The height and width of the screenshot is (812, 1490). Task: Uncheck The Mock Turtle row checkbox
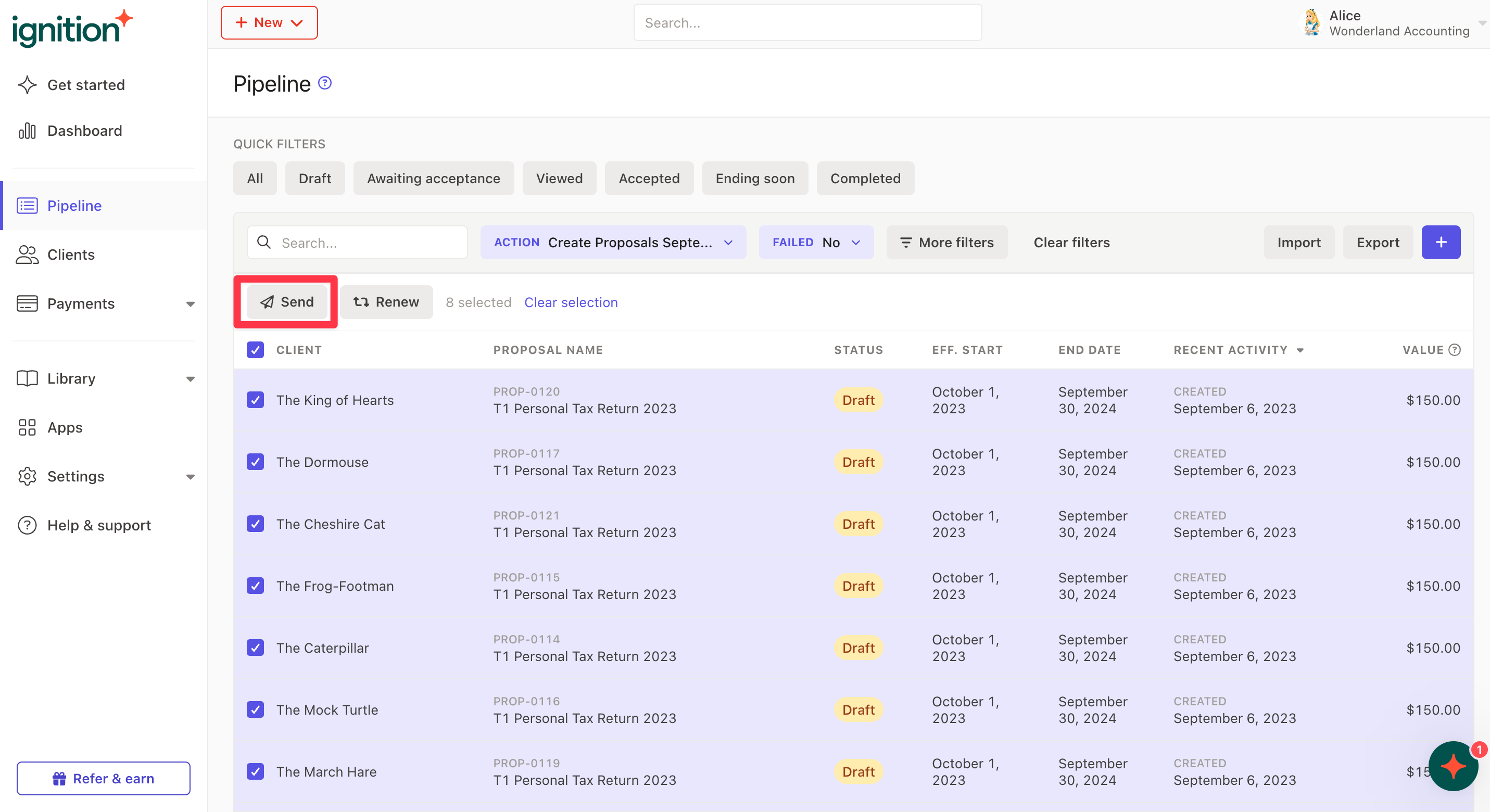click(255, 709)
